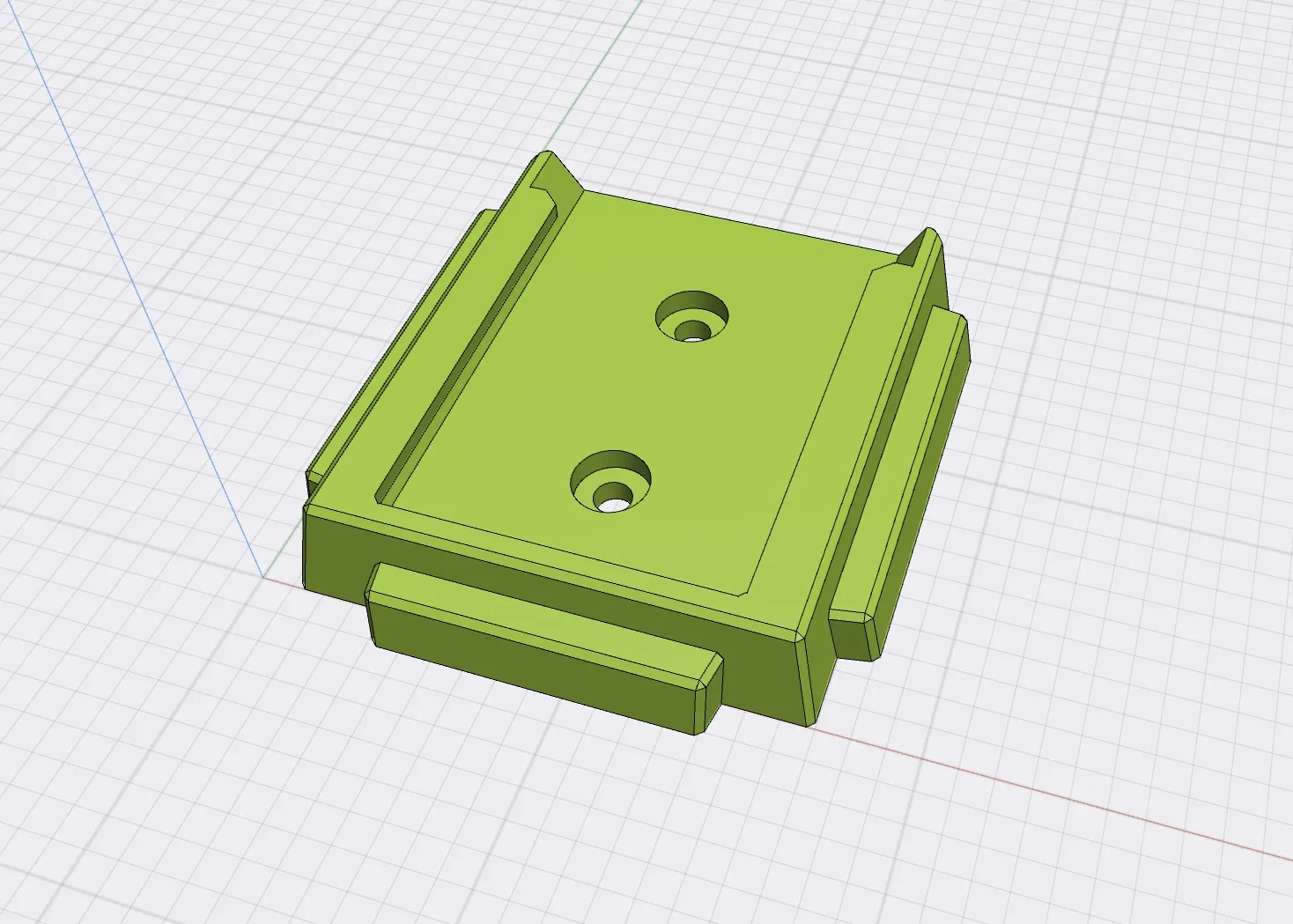Select the front rectangular tab of the model
The image size is (1293, 924).
point(537,643)
